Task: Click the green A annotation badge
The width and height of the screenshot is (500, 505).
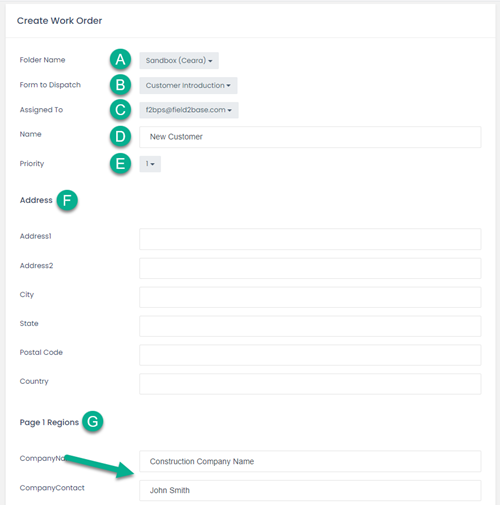Action: click(x=120, y=60)
